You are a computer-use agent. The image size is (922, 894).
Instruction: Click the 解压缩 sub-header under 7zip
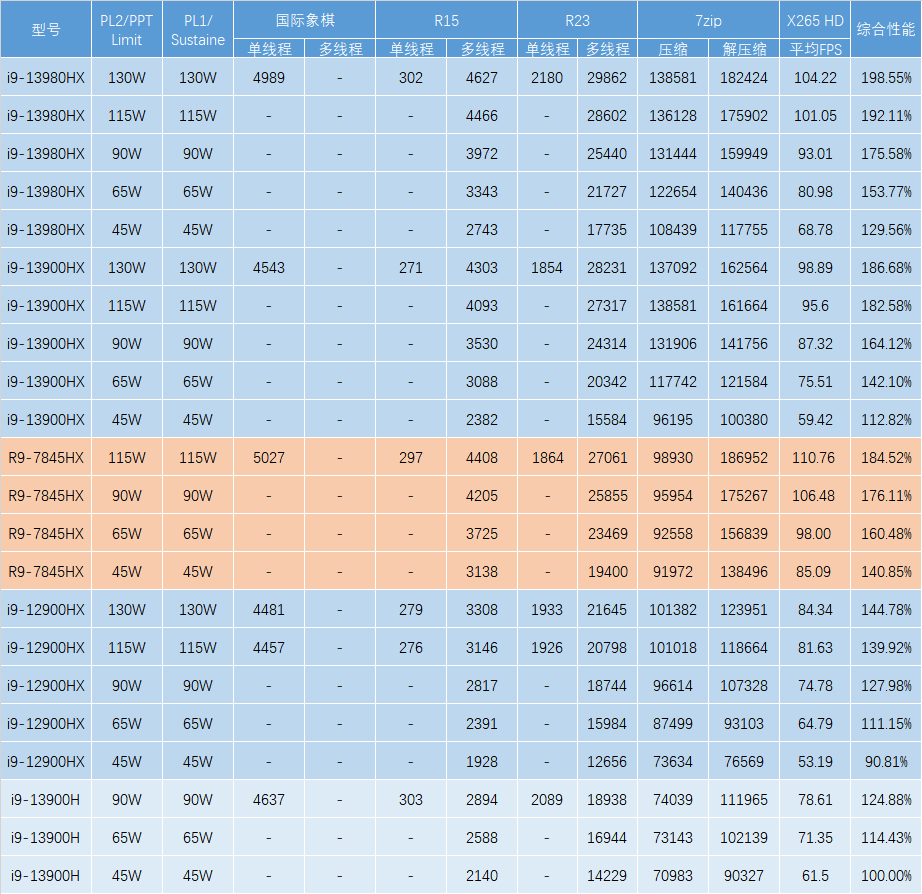coord(744,49)
